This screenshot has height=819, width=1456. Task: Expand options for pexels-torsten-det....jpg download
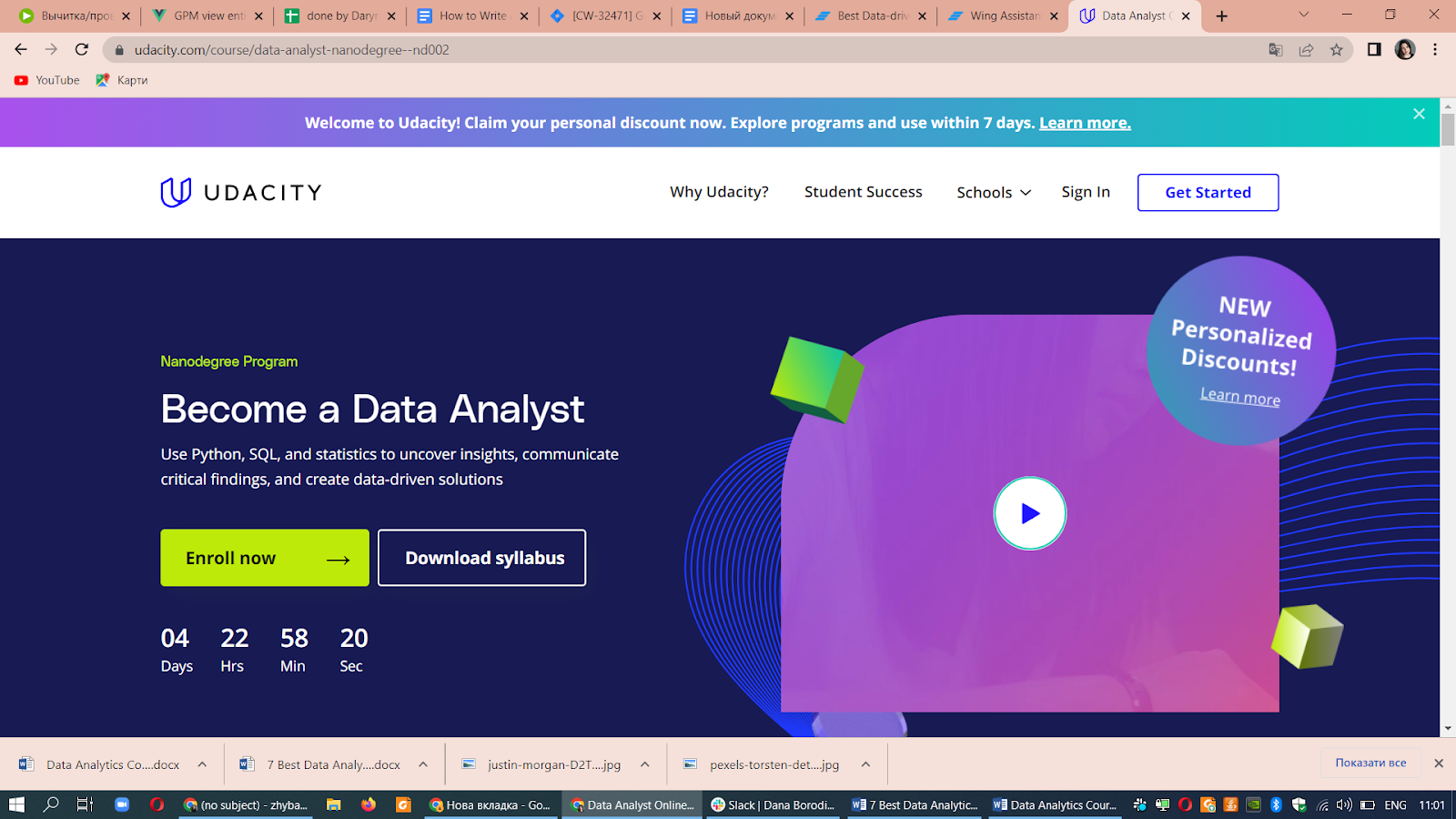pos(866,764)
